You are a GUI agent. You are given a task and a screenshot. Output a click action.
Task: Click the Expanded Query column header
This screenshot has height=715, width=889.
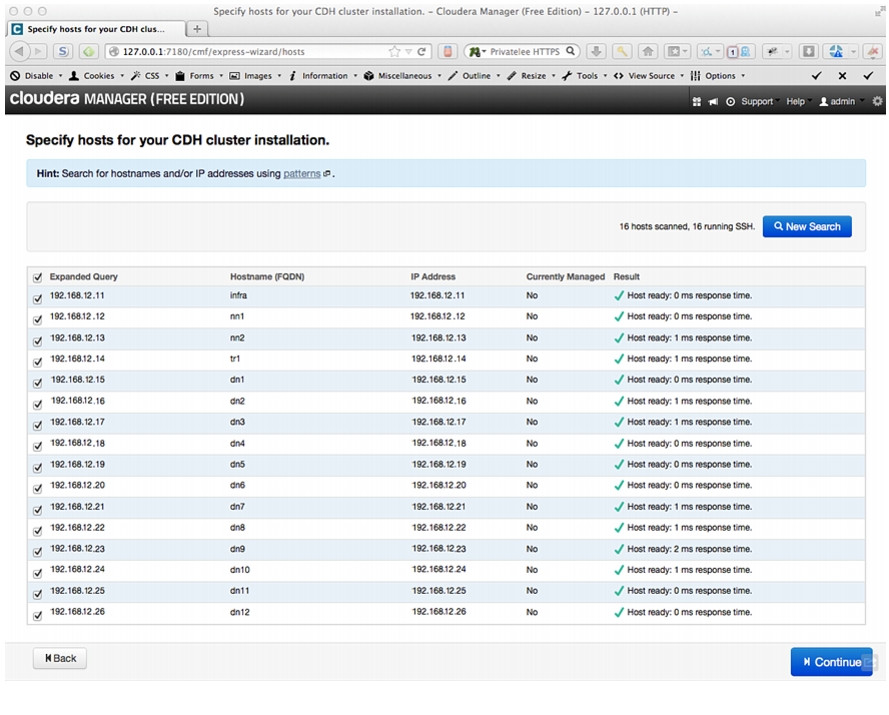pyautogui.click(x=83, y=277)
